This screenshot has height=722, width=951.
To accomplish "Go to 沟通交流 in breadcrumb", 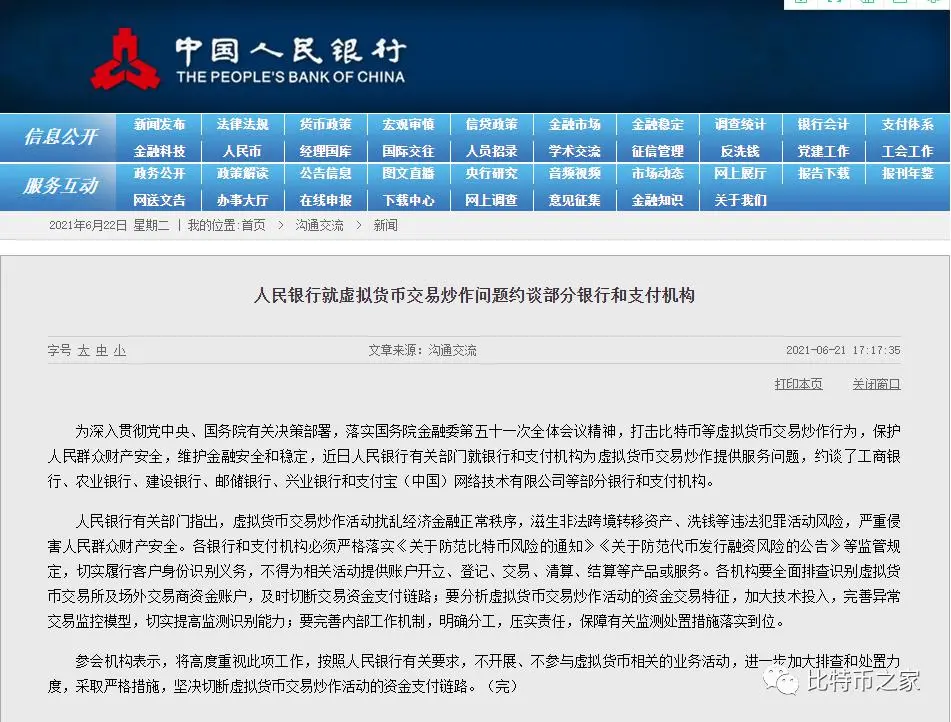I will (319, 226).
